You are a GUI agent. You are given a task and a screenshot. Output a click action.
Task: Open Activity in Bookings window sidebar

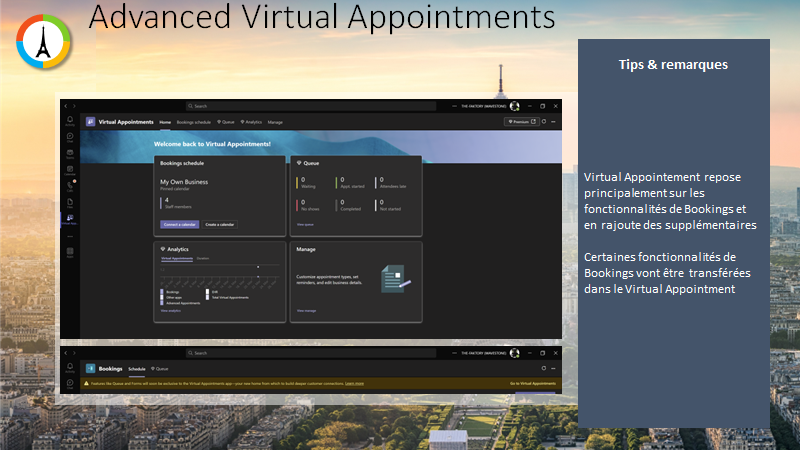pos(70,367)
